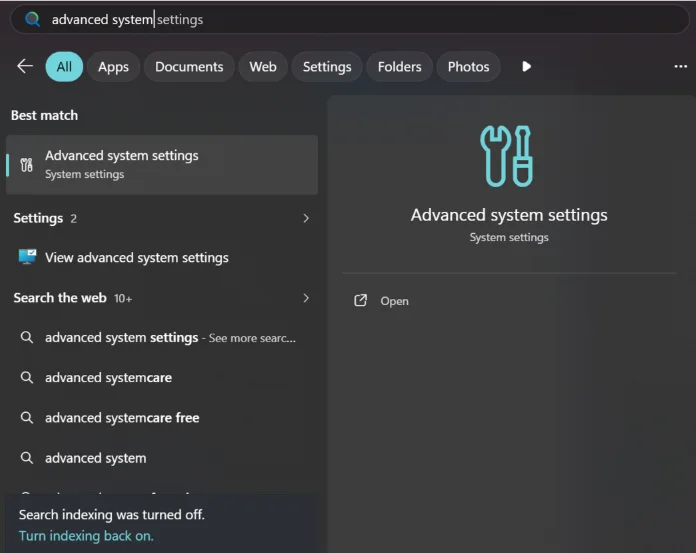The height and width of the screenshot is (553, 696).
Task: Click the open-external icon beside Open
Action: 360,300
